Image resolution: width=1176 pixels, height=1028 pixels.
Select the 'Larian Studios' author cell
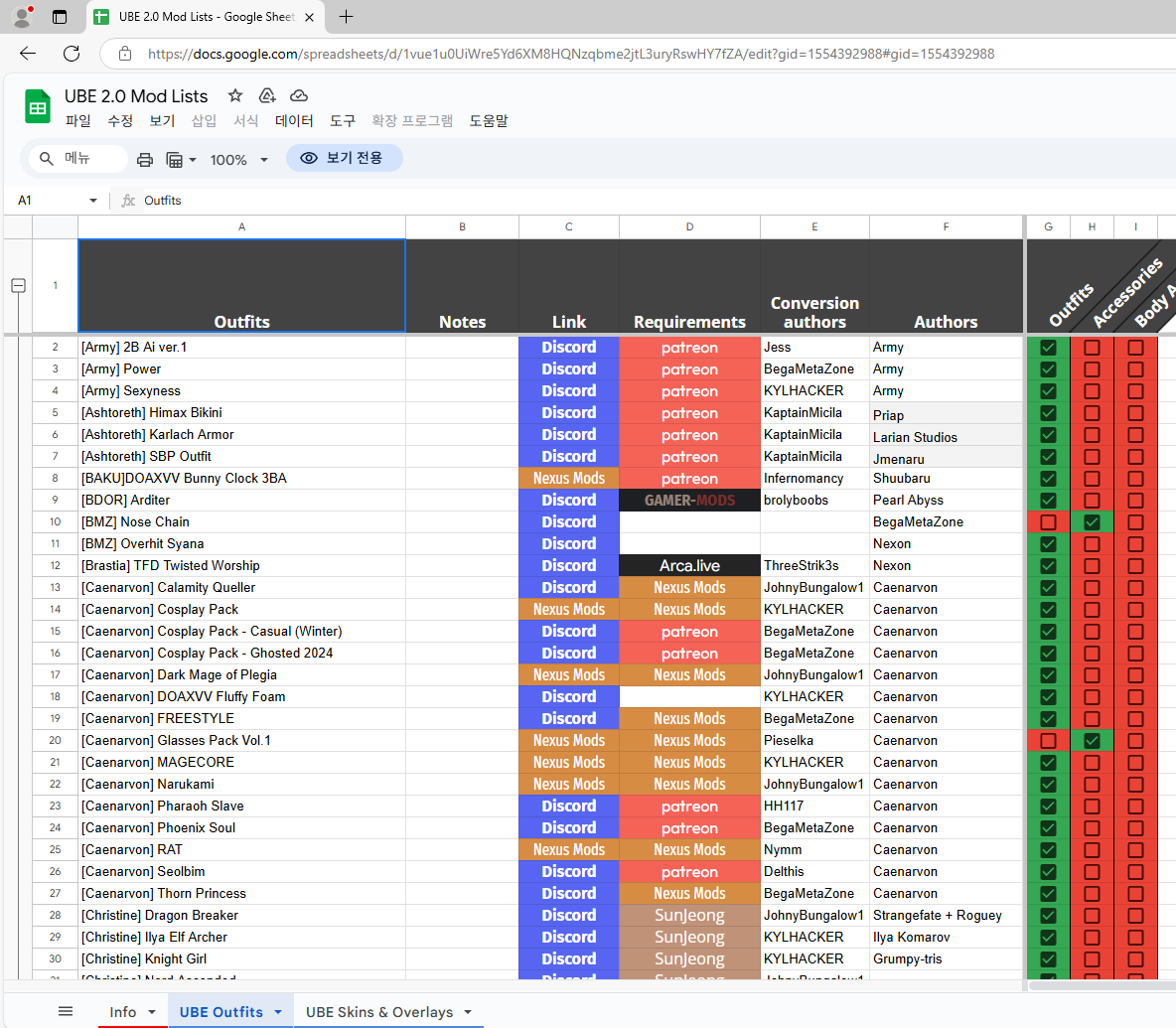[946, 436]
